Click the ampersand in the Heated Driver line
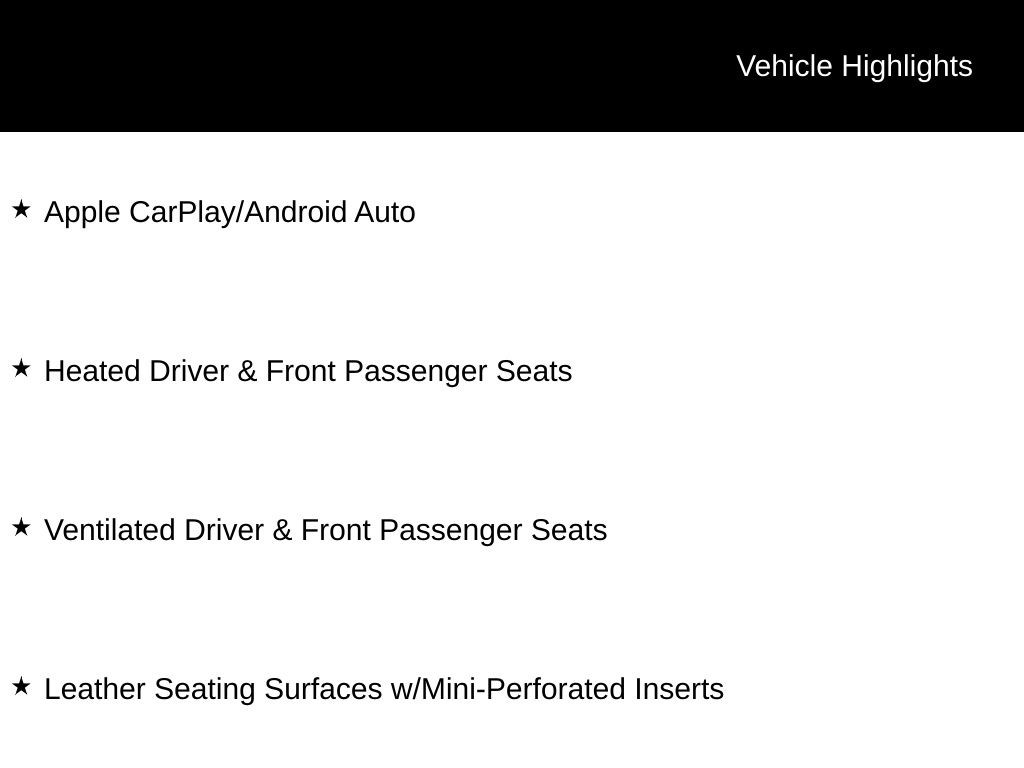The image size is (1024, 768). tap(247, 371)
